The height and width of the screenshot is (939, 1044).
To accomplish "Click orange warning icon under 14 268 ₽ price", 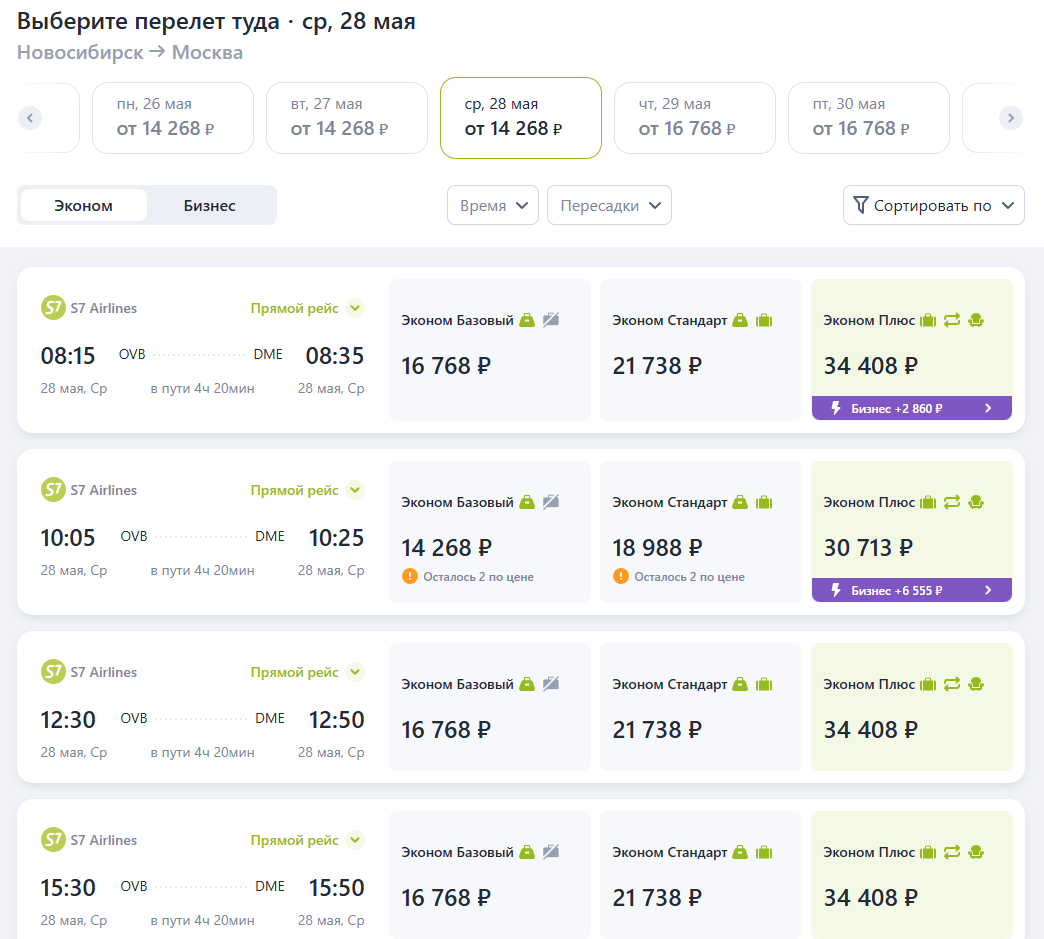I will [x=409, y=576].
